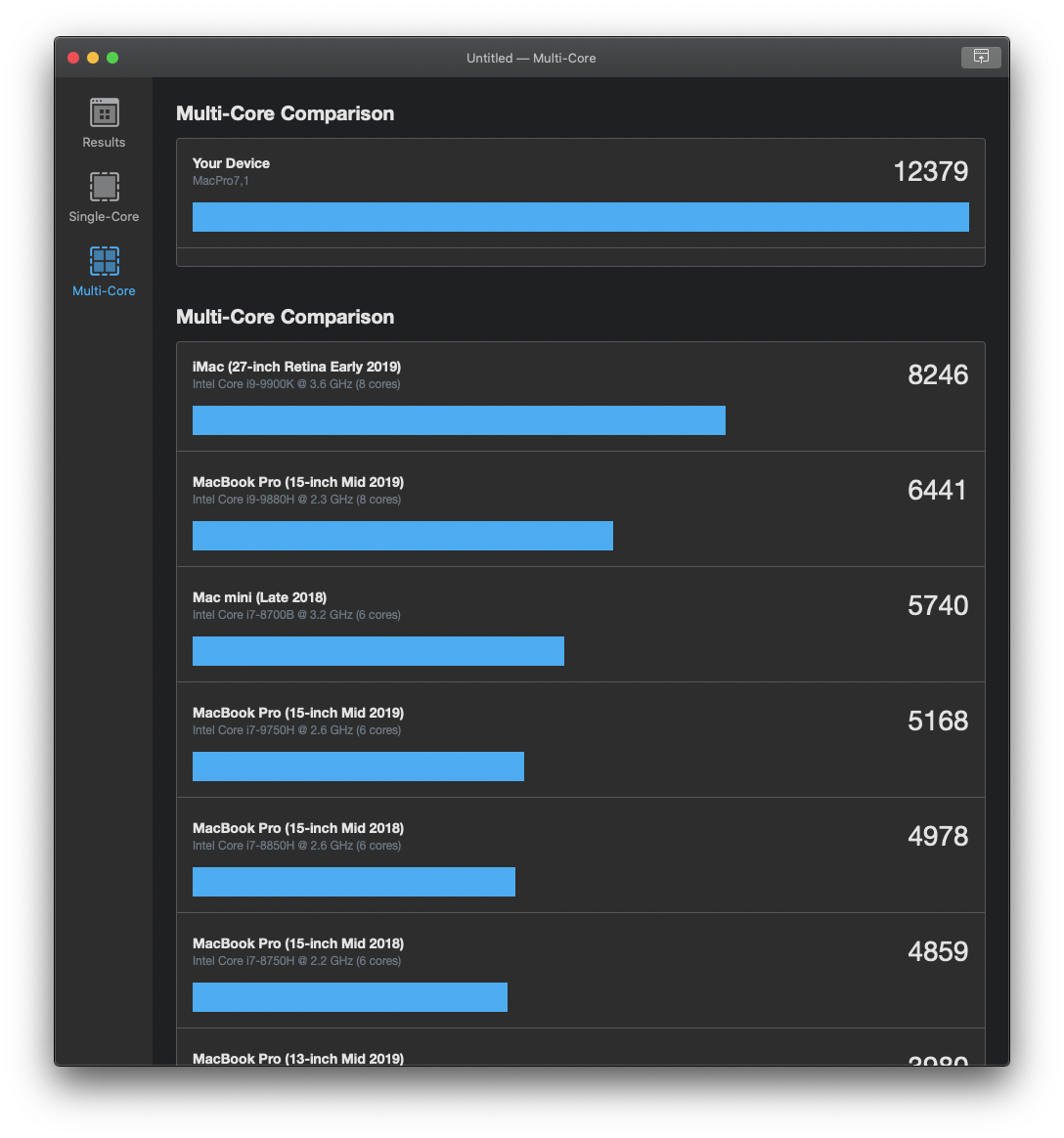
Task: Click the MacBook Pro i7-8750H score bar
Action: point(350,997)
